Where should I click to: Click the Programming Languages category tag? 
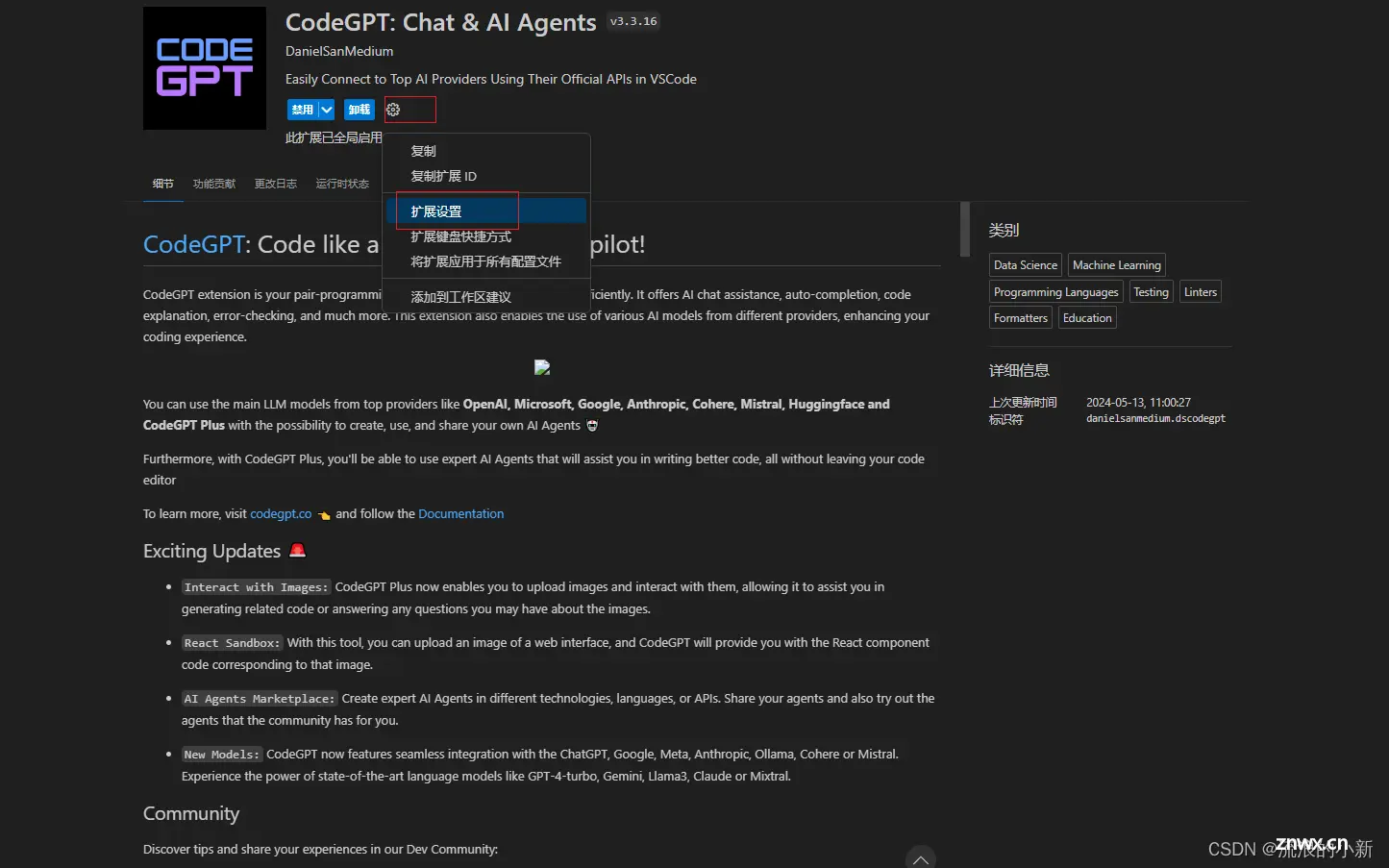1056,292
